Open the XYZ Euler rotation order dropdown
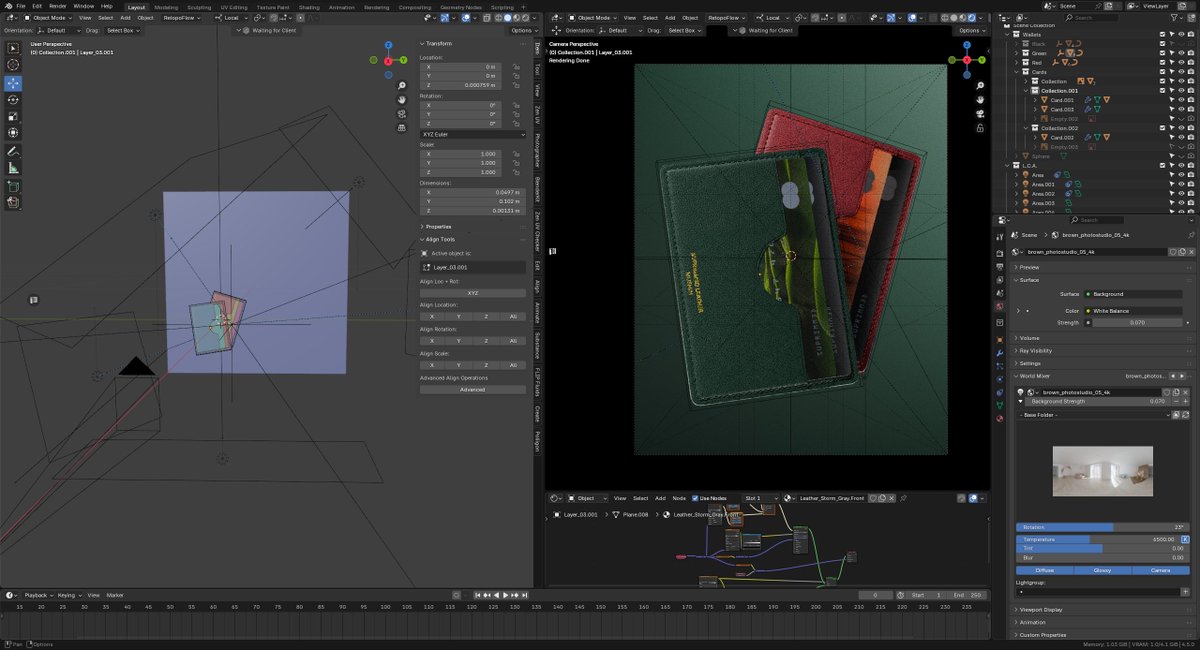 [471, 134]
